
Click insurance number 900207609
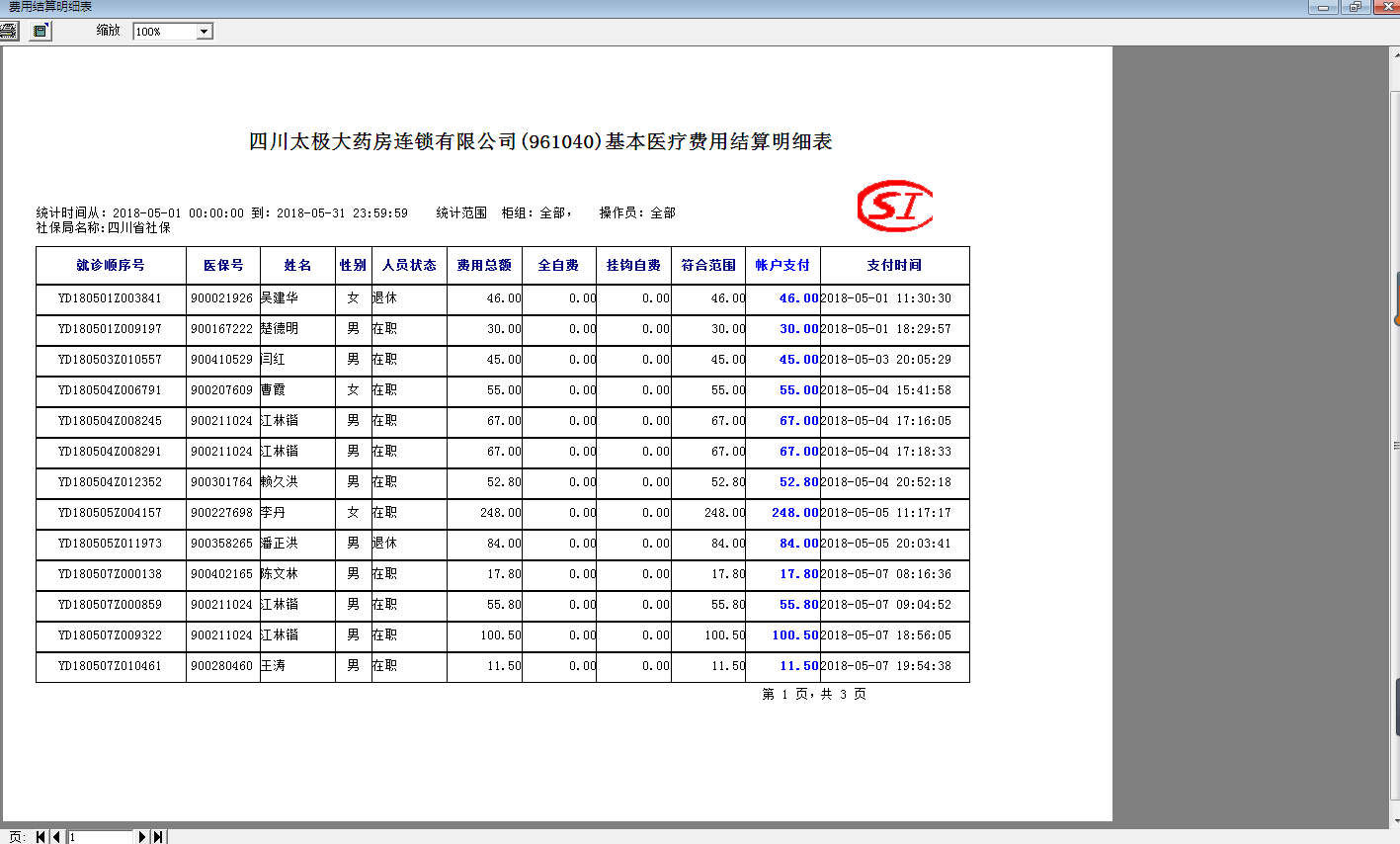222,390
